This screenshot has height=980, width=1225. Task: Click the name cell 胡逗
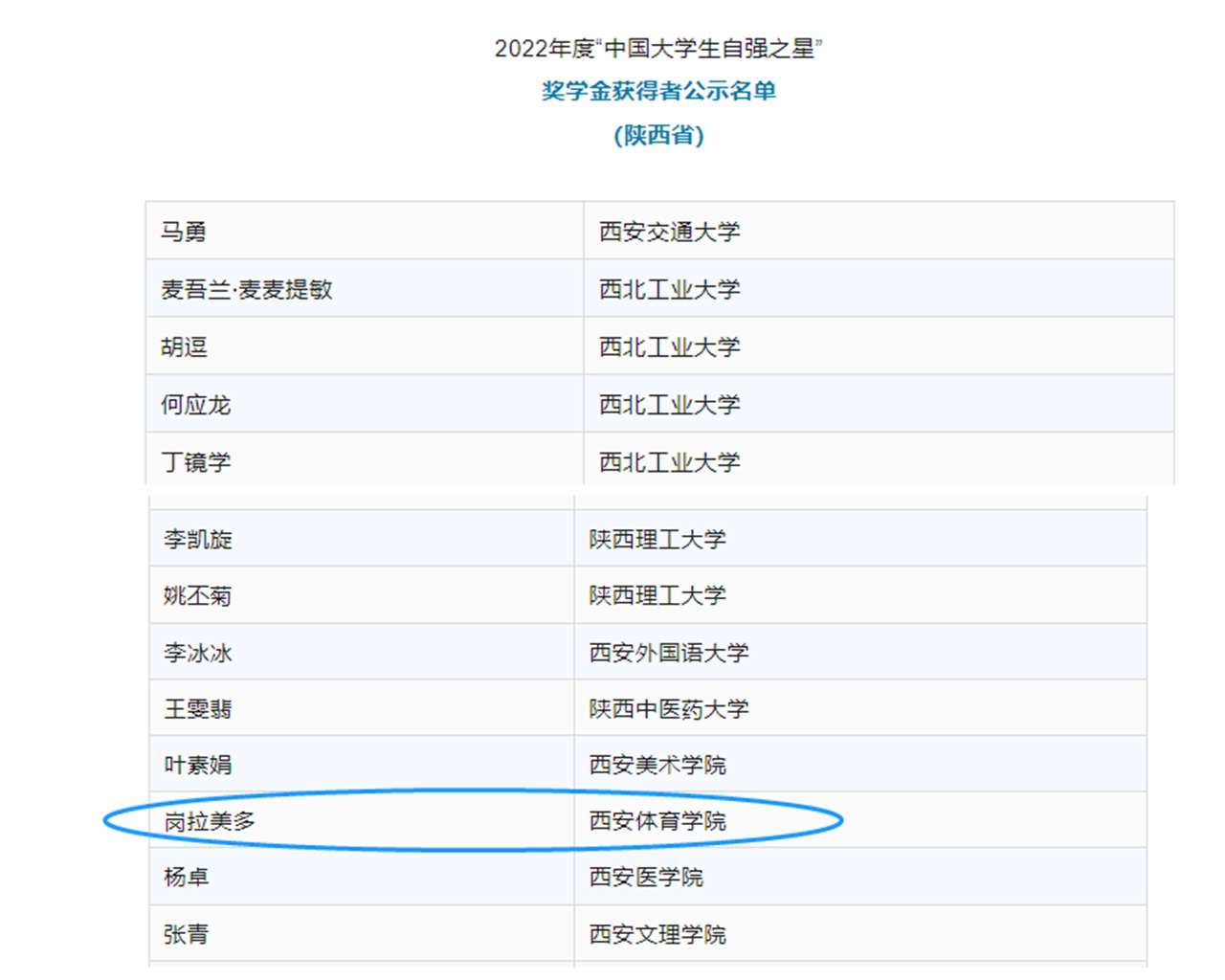pyautogui.click(x=184, y=346)
